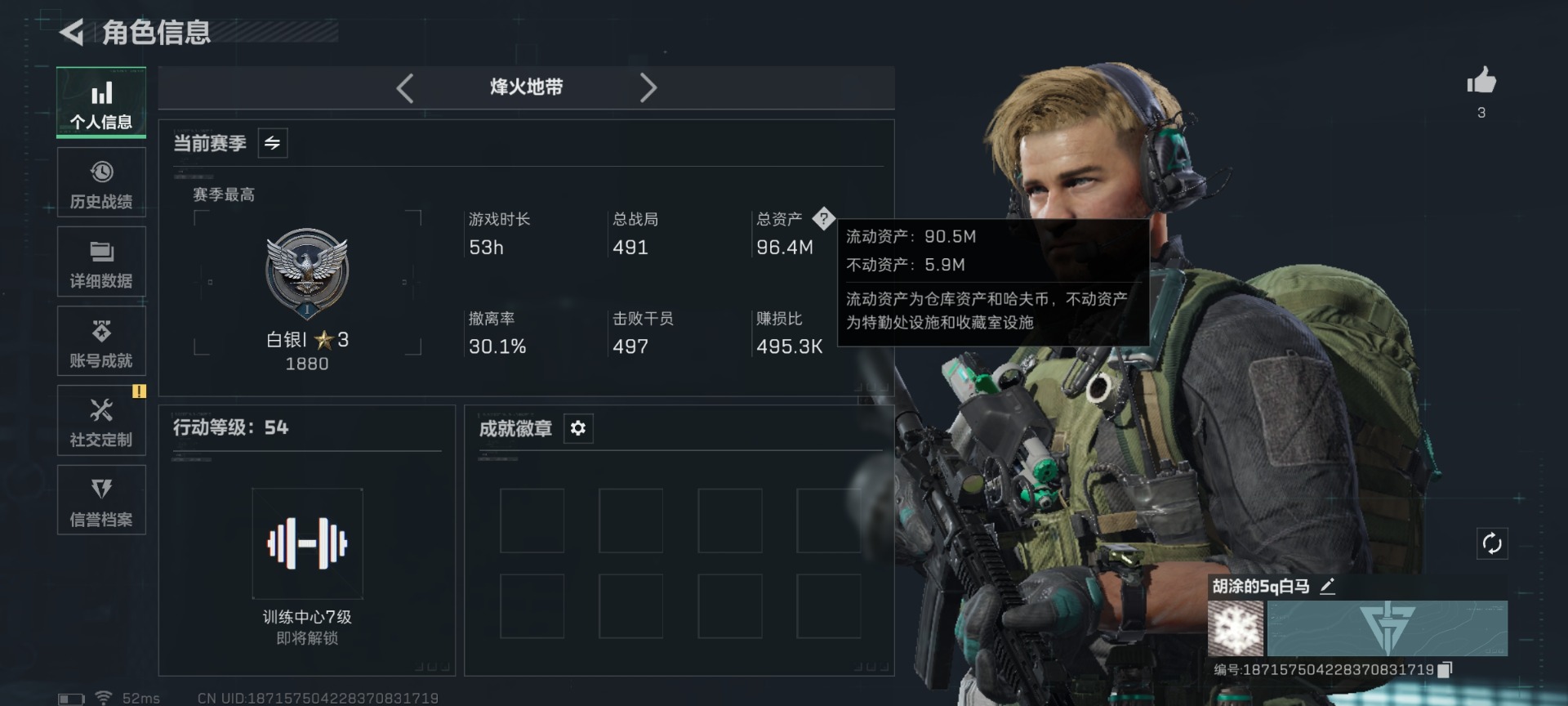The width and height of the screenshot is (1568, 706).
Task: Click the snowflake avatar thumbnail
Action: click(1236, 628)
